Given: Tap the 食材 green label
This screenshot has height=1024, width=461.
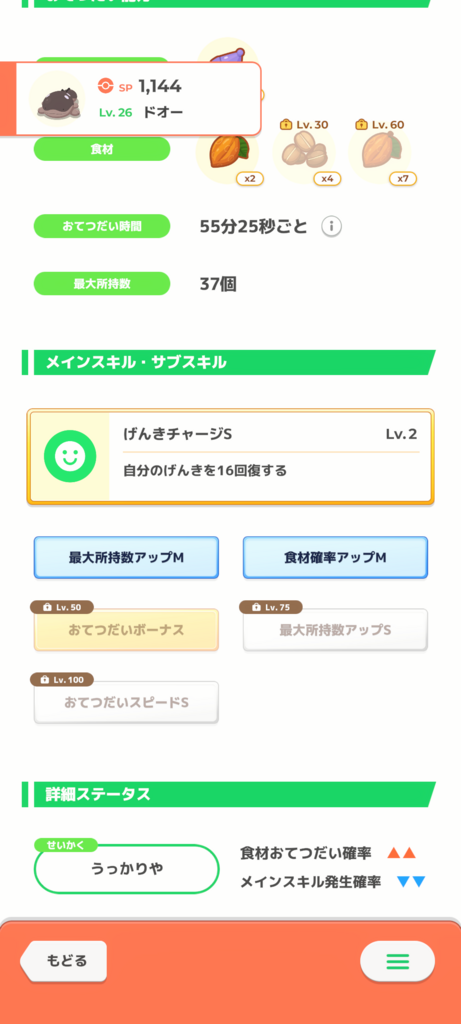Looking at the screenshot, I should pyautogui.click(x=102, y=150).
